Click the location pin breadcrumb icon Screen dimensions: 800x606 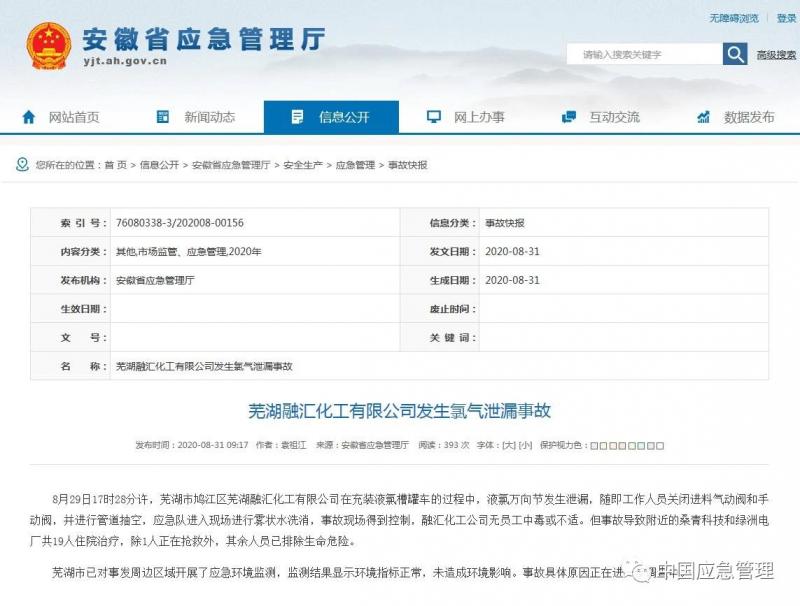(x=22, y=164)
